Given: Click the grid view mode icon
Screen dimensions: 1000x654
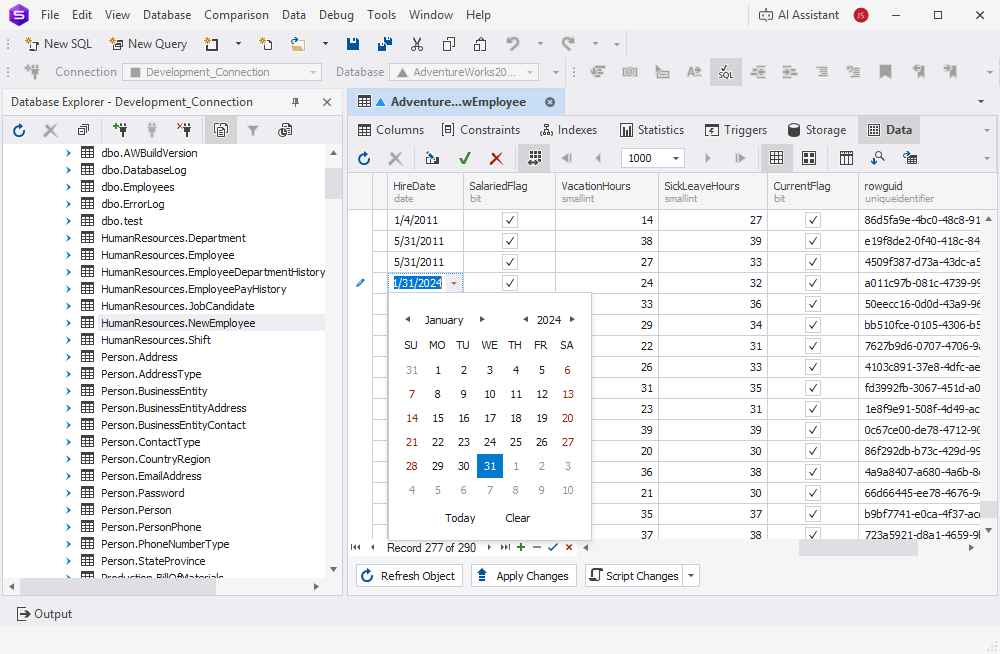Looking at the screenshot, I should point(776,158).
